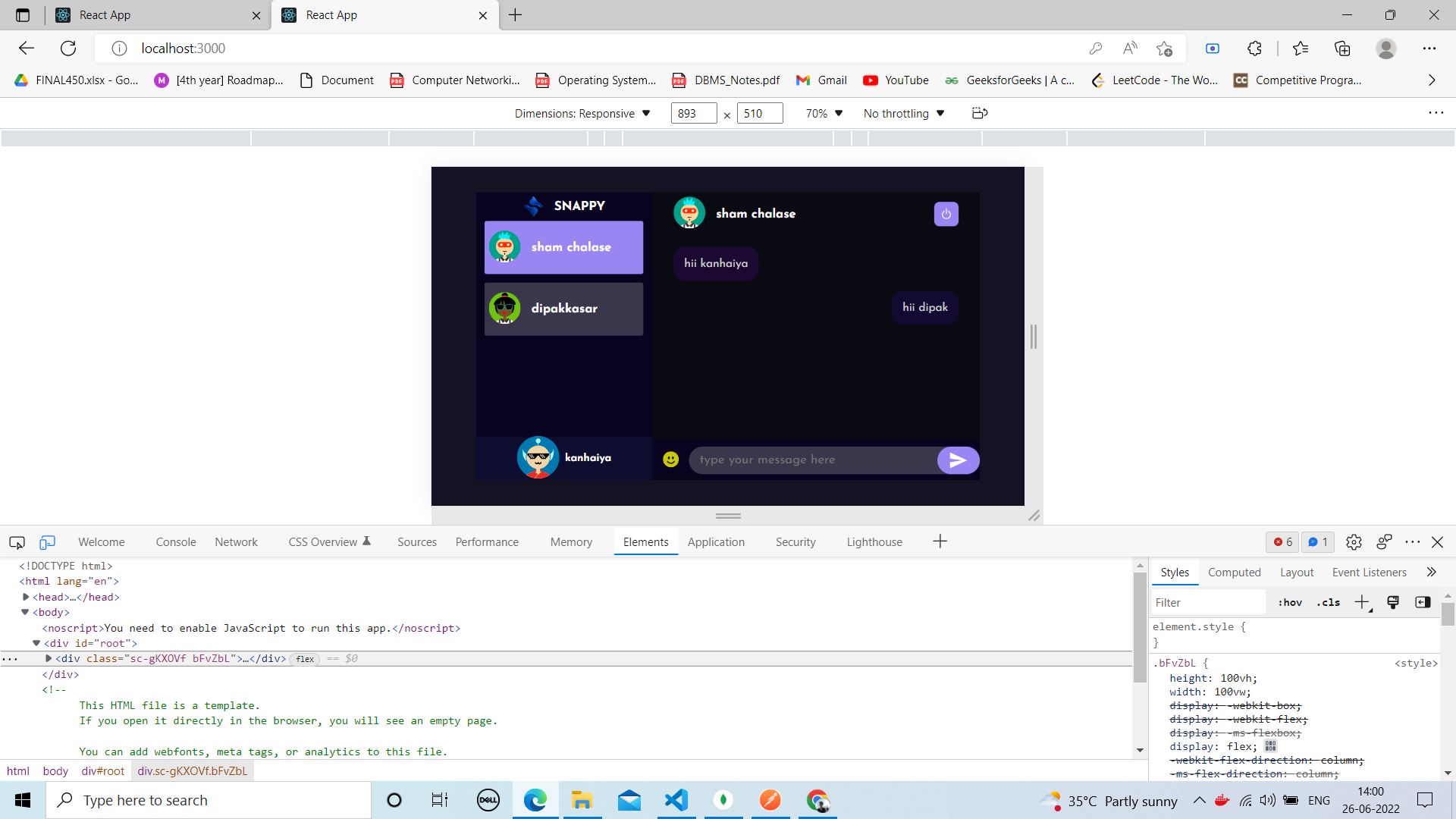The image size is (1456, 819).
Task: Open Visual Studio Code from the taskbar
Action: pyautogui.click(x=676, y=800)
